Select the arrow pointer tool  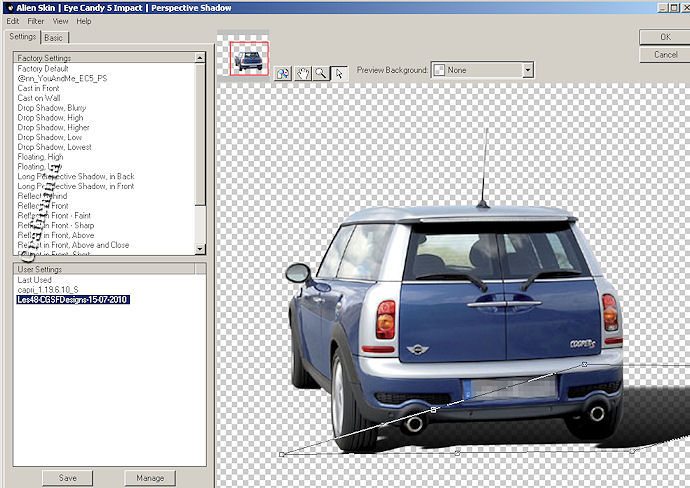click(339, 73)
